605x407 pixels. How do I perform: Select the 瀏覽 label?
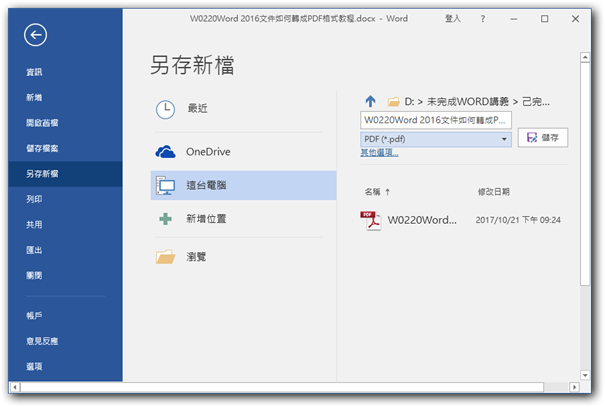[x=196, y=257]
